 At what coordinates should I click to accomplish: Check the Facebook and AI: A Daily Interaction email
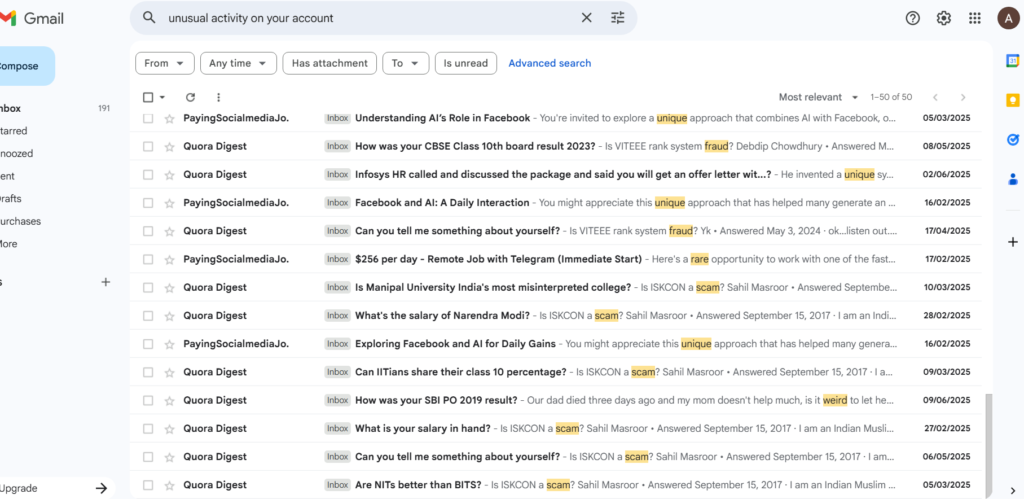(148, 202)
